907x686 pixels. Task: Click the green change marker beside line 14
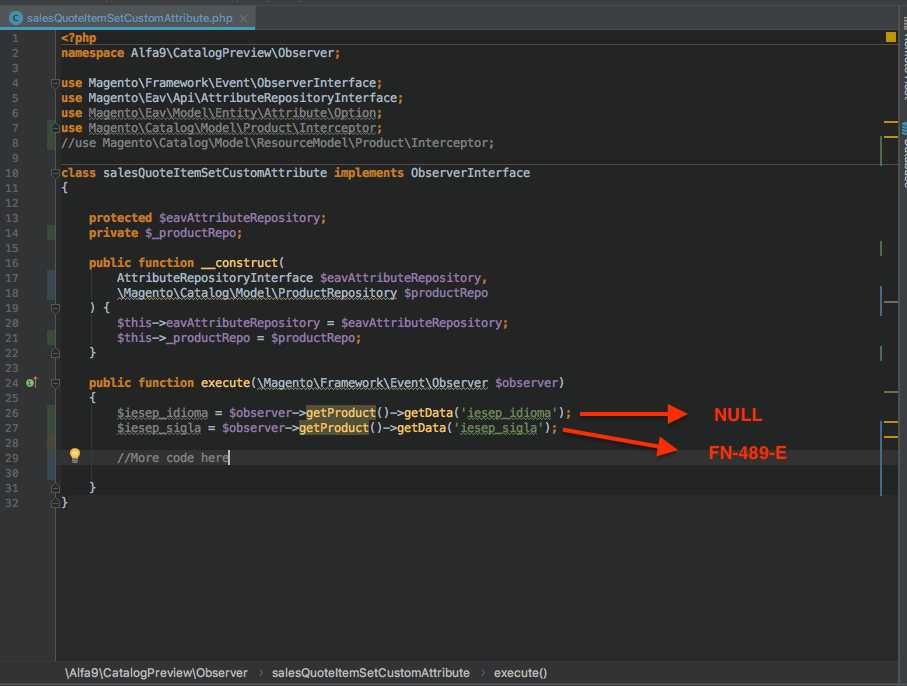point(51,233)
